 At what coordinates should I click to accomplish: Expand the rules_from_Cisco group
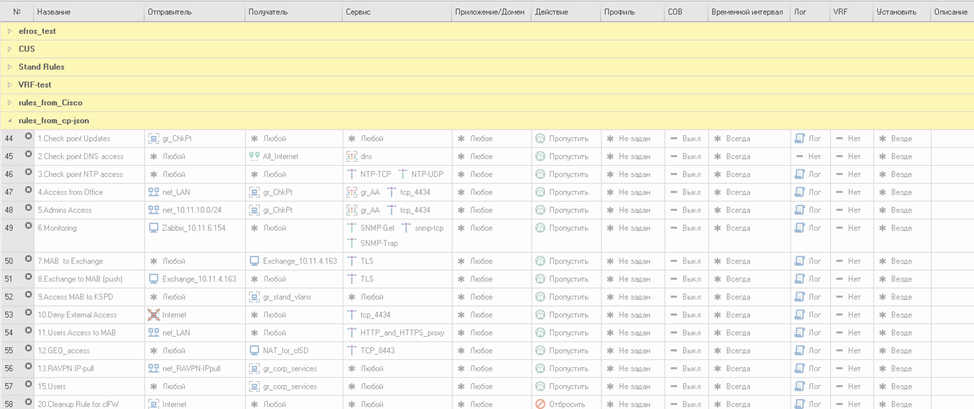pyautogui.click(x=10, y=103)
